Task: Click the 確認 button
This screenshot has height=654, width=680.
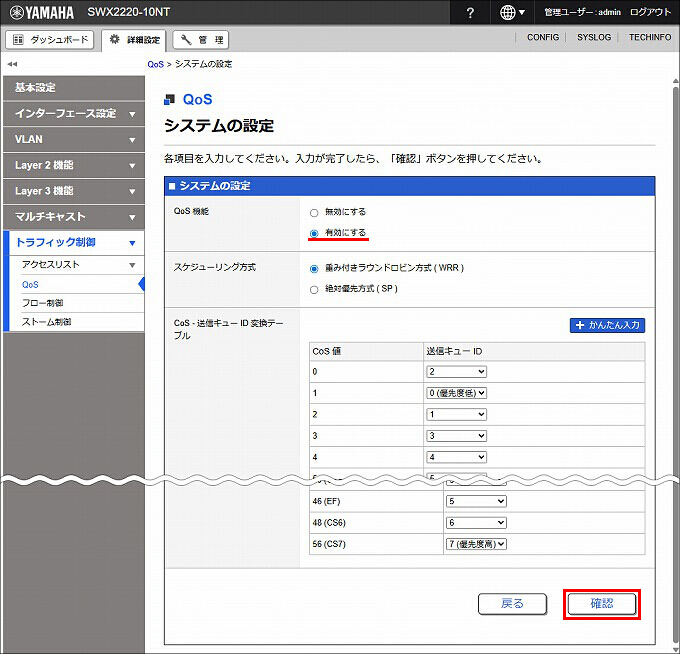Action: click(602, 604)
